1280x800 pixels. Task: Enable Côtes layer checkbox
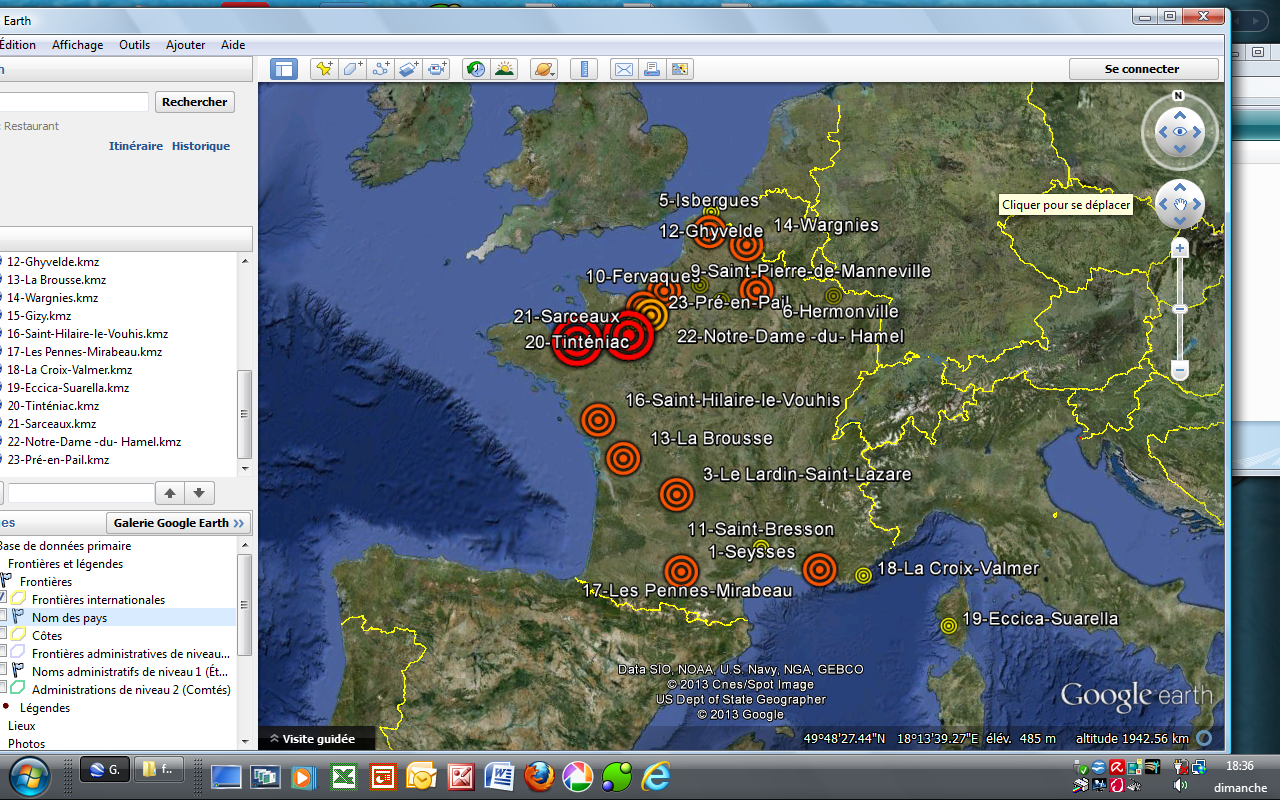(2, 635)
